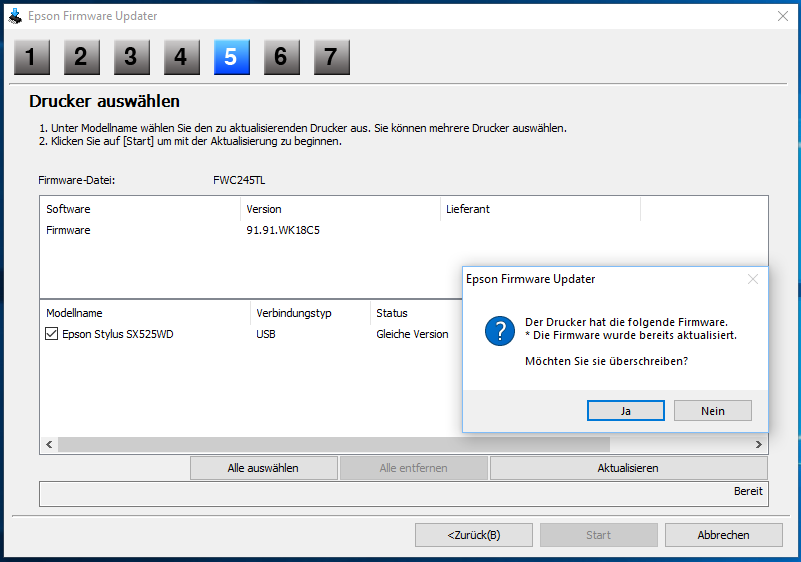Click the firmware file name FWC245TL
The height and width of the screenshot is (562, 801).
(x=239, y=180)
